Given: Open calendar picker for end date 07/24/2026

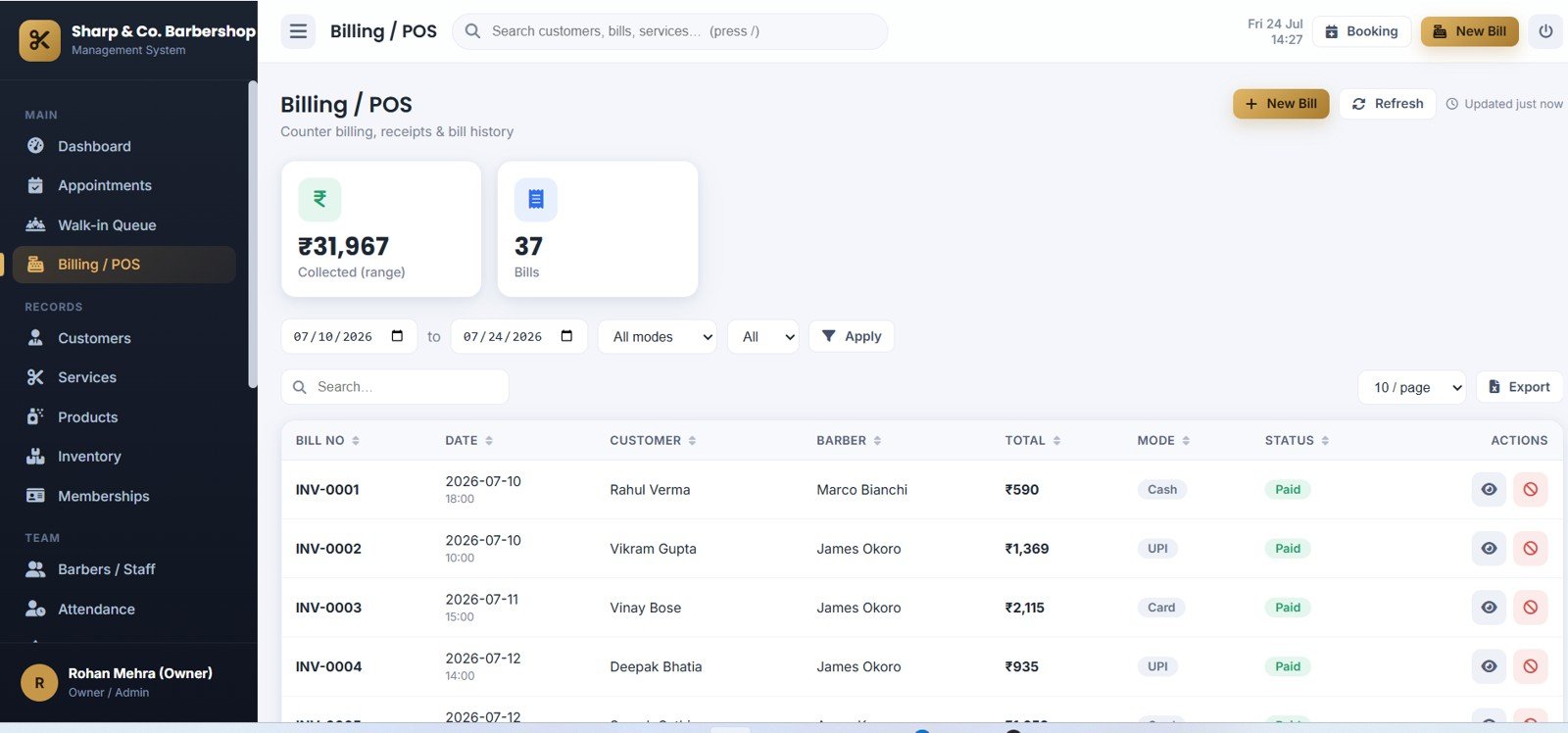Looking at the screenshot, I should [566, 336].
